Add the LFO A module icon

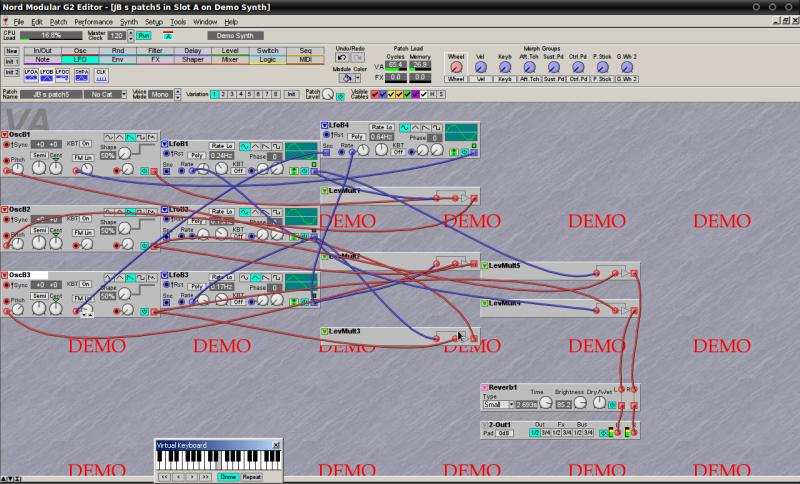(31, 75)
